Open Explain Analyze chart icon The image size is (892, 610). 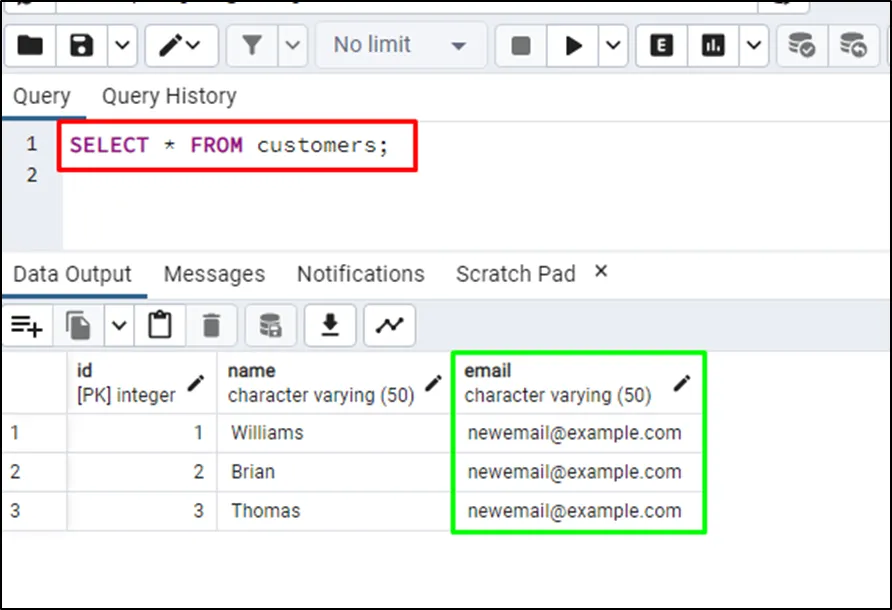(x=713, y=46)
